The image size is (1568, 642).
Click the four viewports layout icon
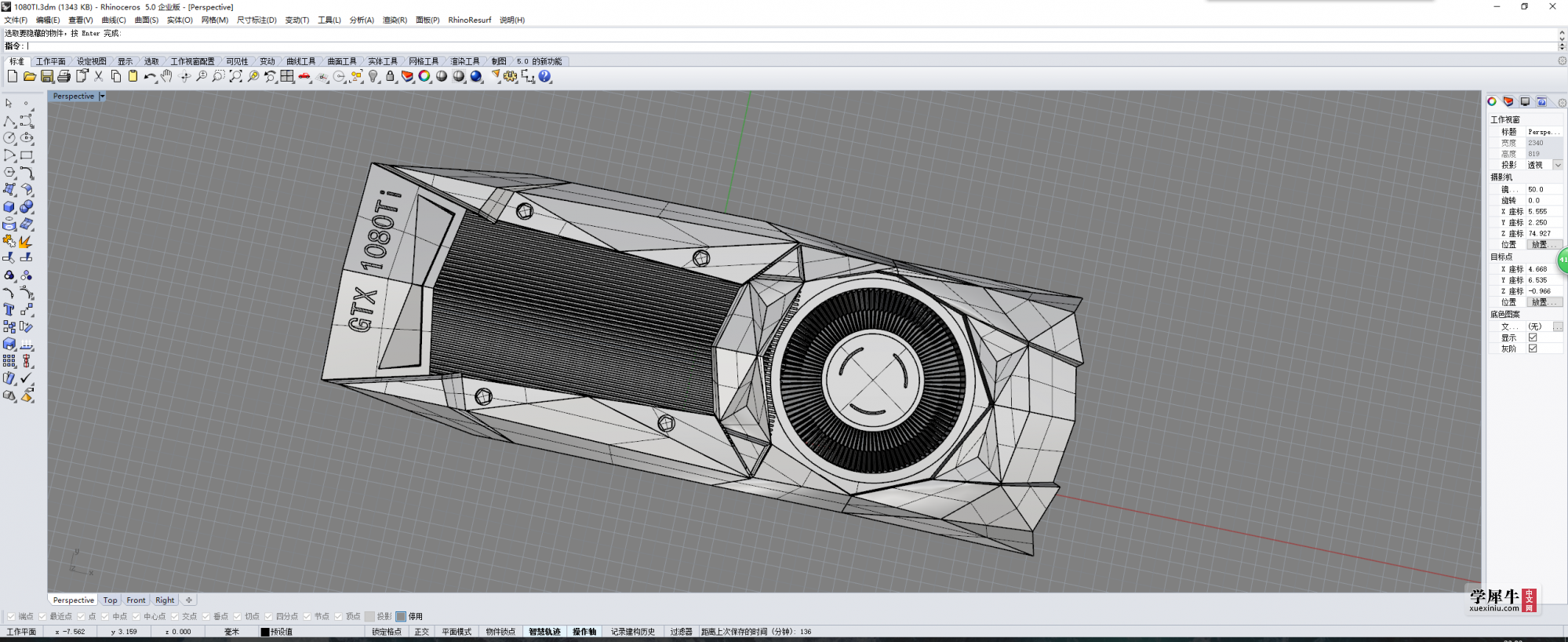coord(287,76)
